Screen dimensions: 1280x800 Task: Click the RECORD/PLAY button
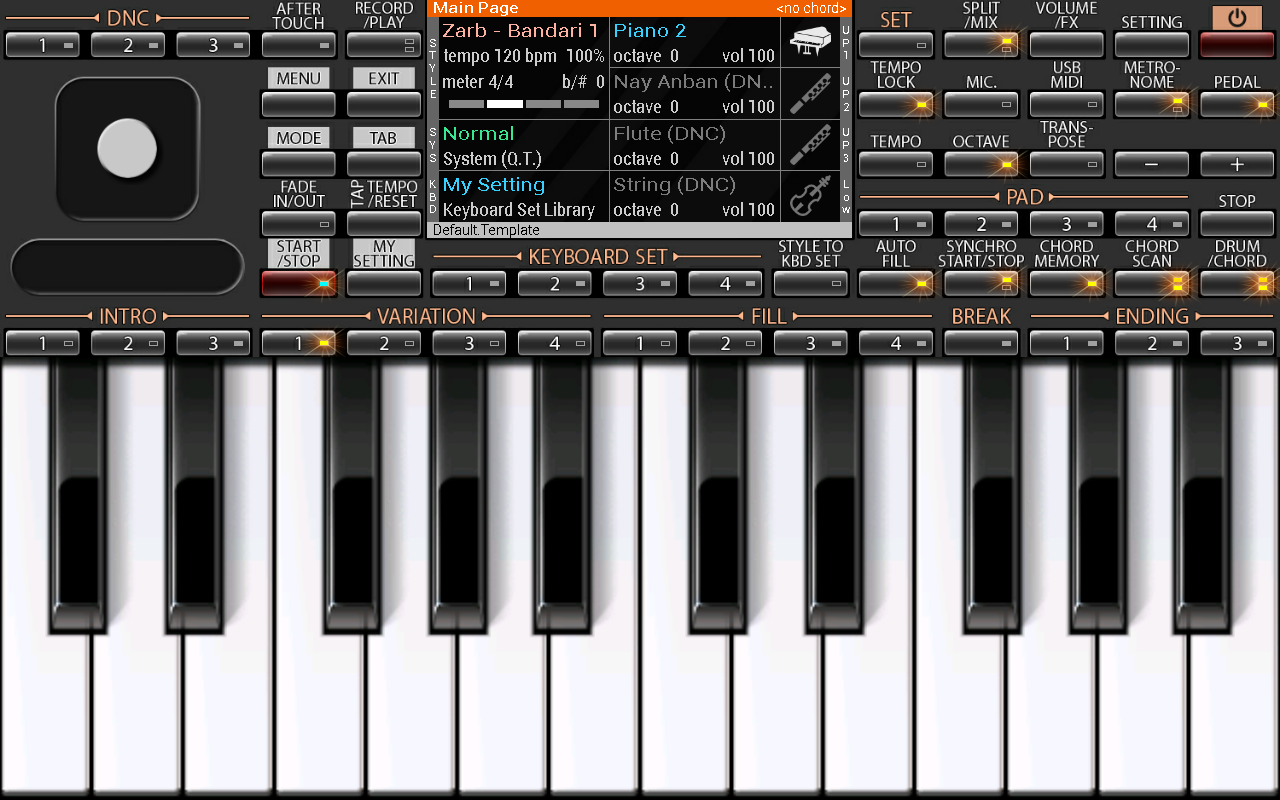pyautogui.click(x=384, y=45)
